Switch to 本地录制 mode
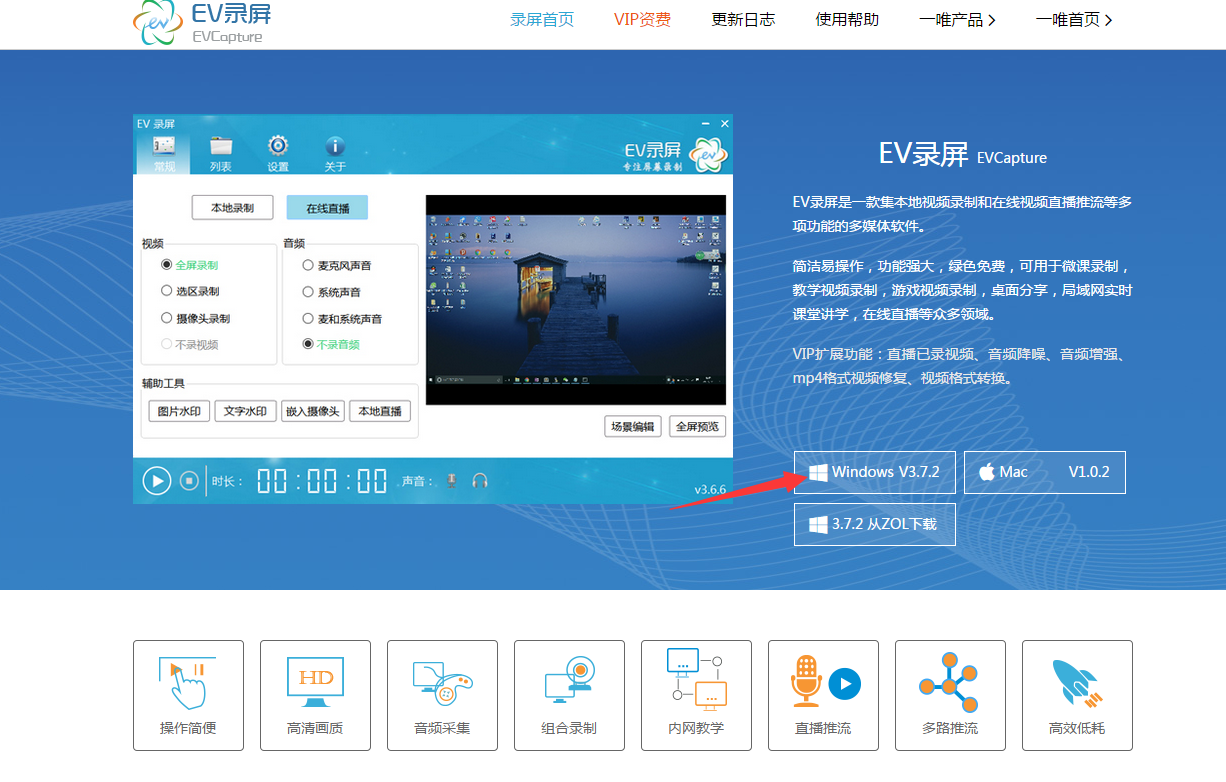Screen dimensions: 1226x782 click(232, 208)
